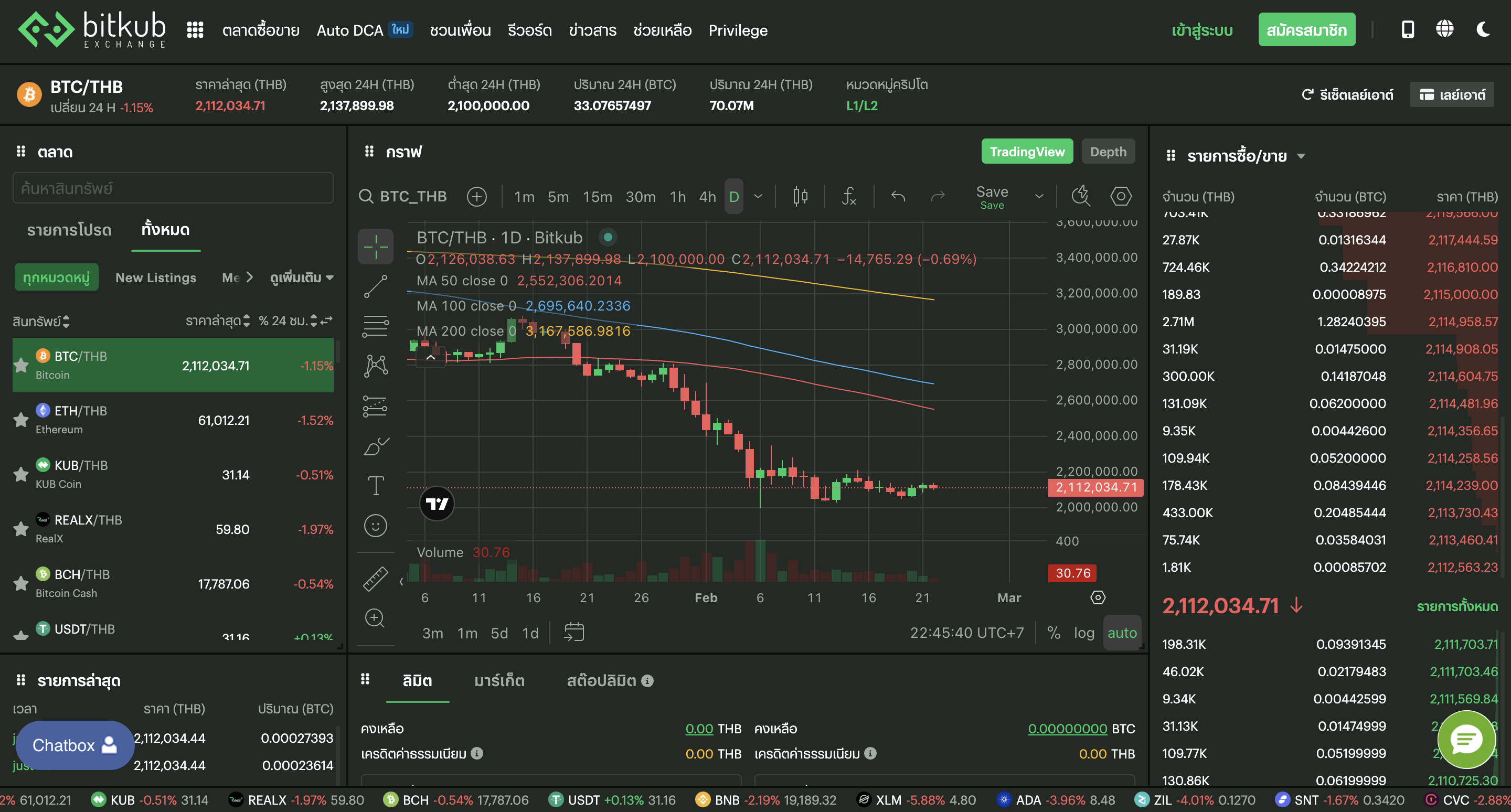Select the text annotation tool

(x=376, y=485)
